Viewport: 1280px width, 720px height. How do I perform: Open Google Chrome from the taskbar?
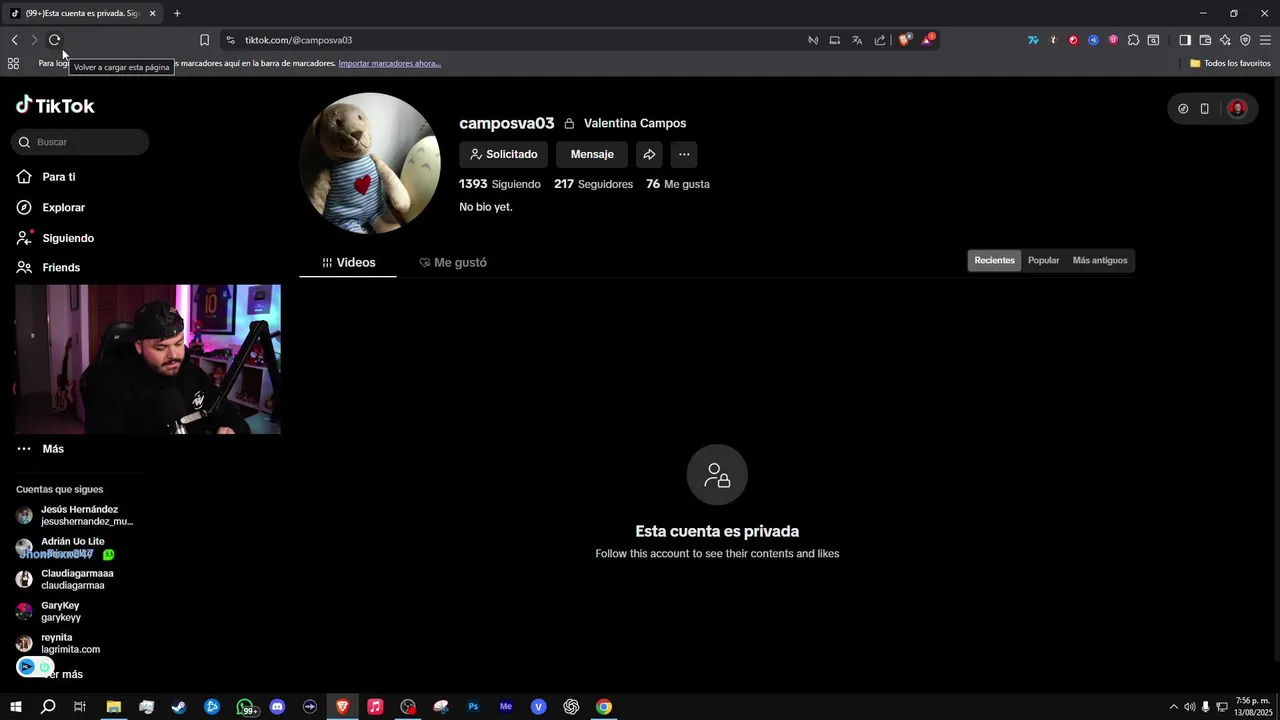tap(604, 707)
